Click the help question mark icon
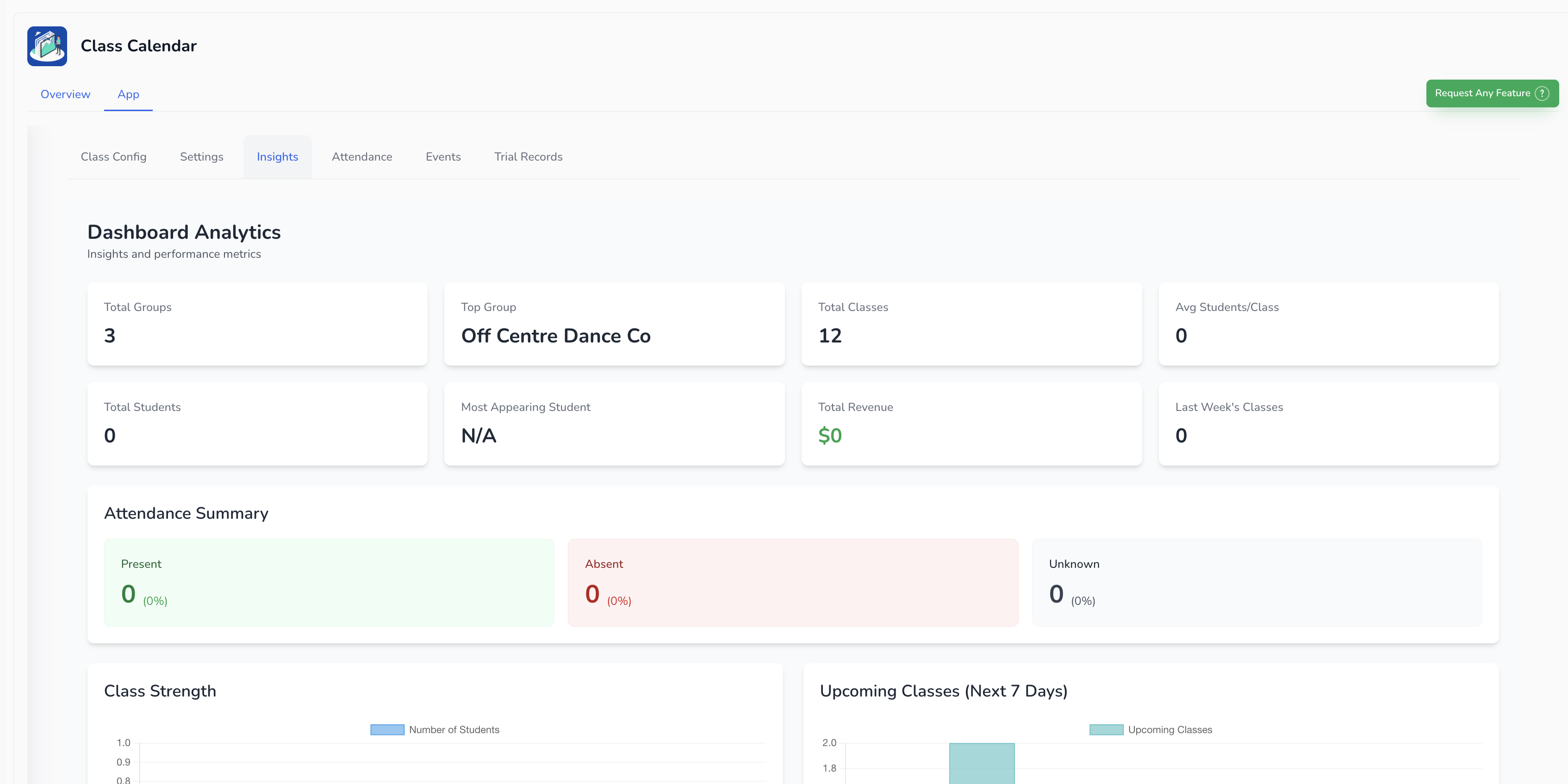The image size is (1568, 784). click(x=1542, y=93)
